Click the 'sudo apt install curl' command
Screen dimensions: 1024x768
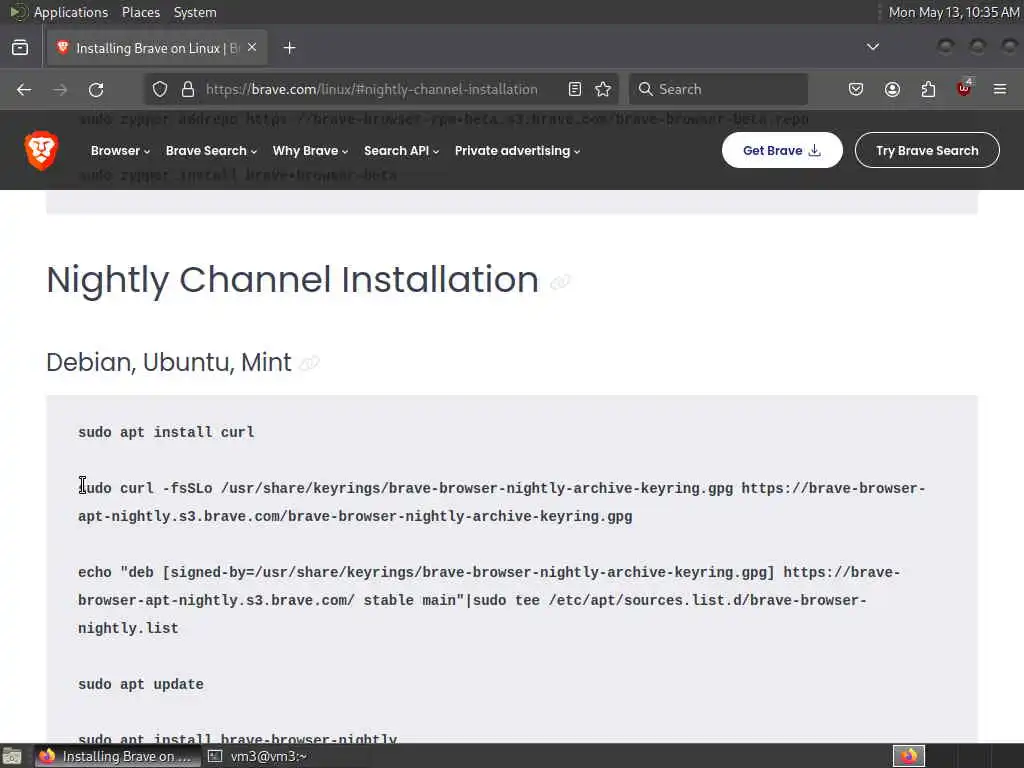pos(166,432)
